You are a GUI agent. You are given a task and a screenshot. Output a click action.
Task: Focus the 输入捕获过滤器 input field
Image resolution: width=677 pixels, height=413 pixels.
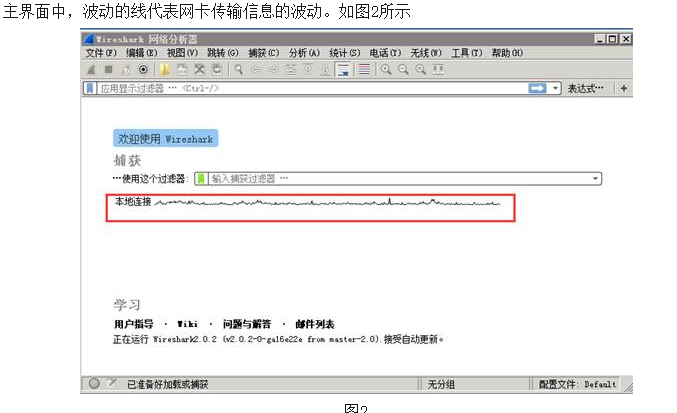(399, 179)
